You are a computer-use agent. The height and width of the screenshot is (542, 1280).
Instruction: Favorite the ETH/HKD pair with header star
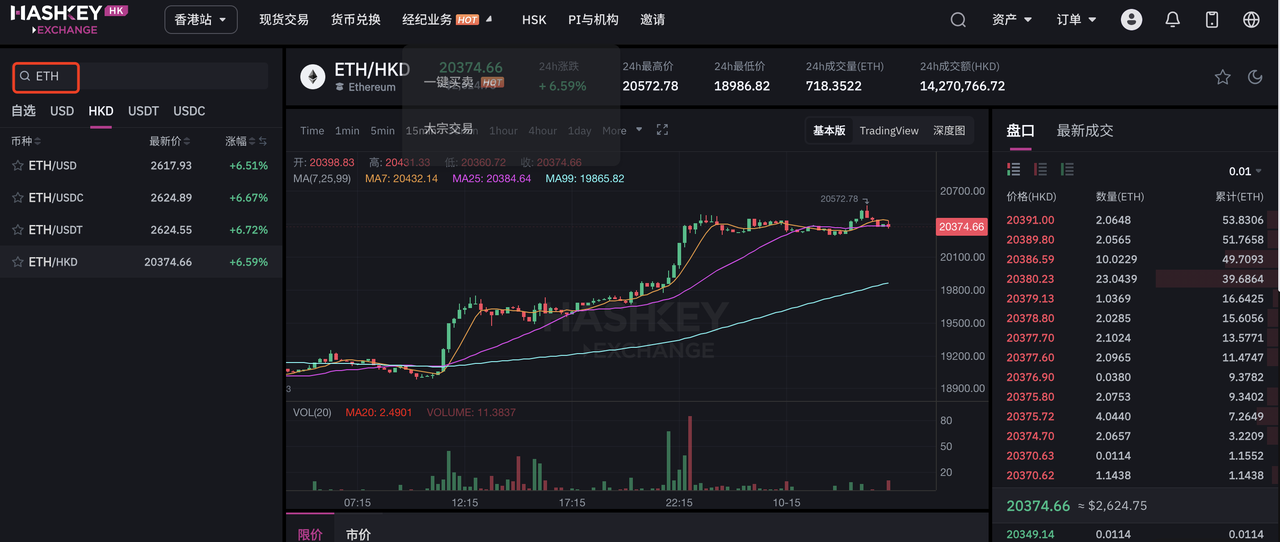tap(1222, 77)
